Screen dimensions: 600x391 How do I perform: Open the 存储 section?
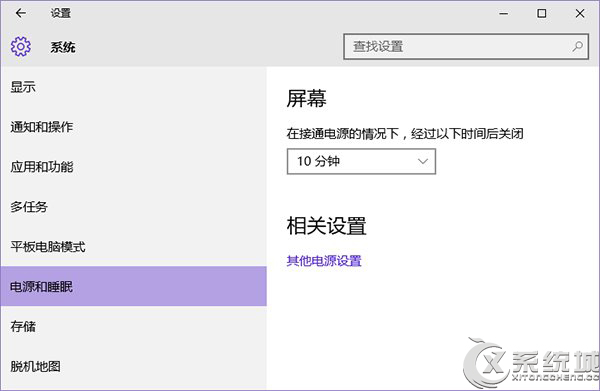coord(134,326)
